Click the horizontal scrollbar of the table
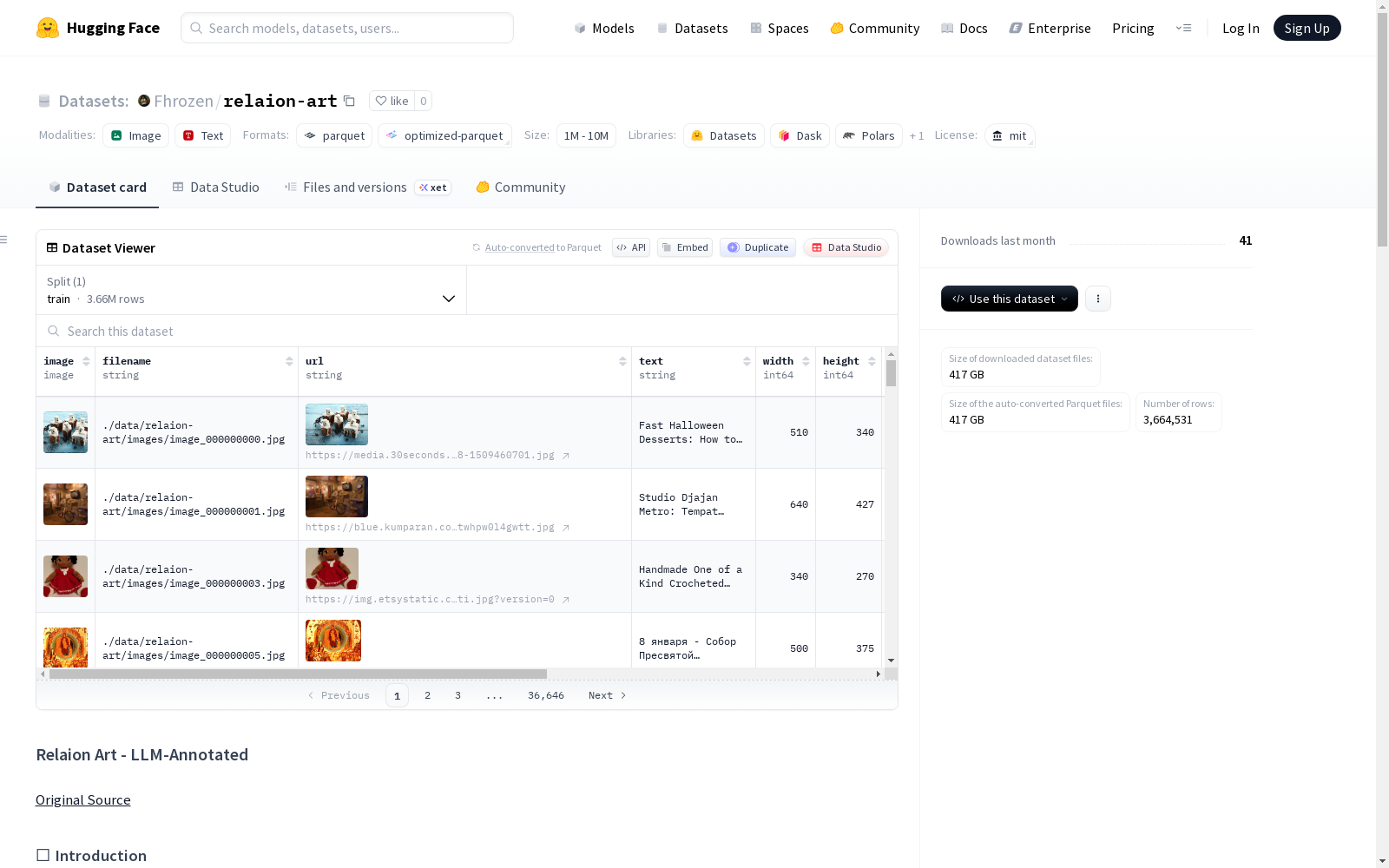 [x=298, y=674]
